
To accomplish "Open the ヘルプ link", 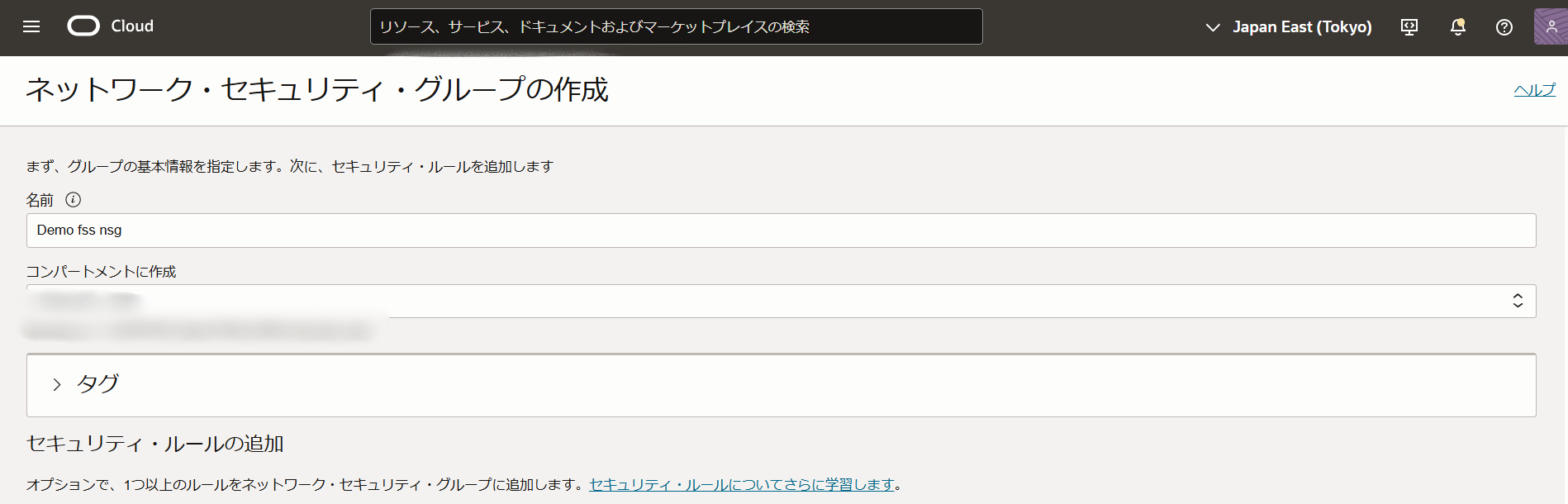I will pos(1534,90).
